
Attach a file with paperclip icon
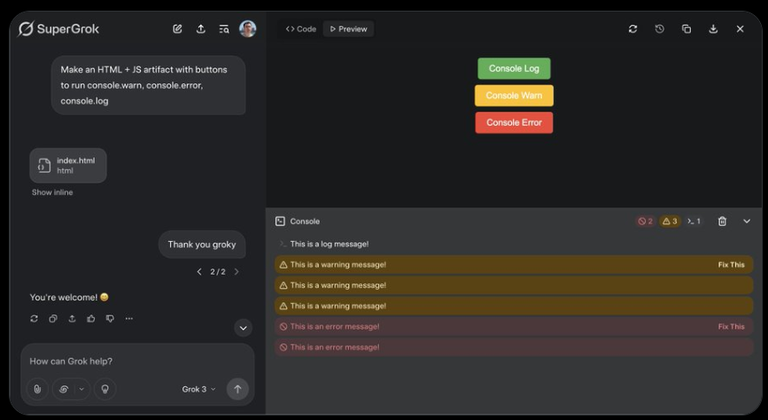pos(37,389)
